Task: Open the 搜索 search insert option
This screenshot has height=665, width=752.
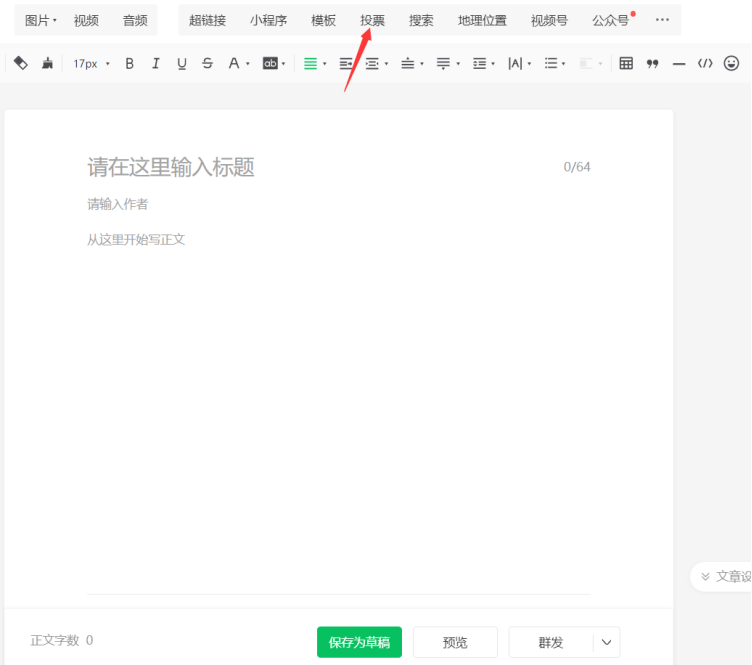Action: 421,20
